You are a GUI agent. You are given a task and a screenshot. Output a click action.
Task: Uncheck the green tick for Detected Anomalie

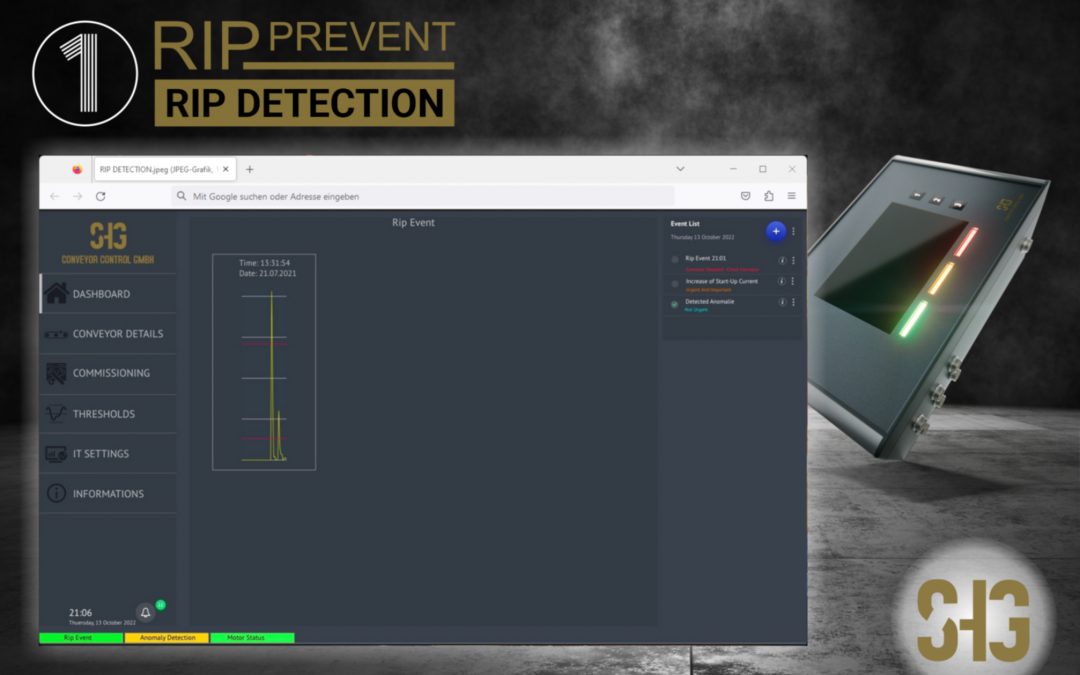pos(674,304)
